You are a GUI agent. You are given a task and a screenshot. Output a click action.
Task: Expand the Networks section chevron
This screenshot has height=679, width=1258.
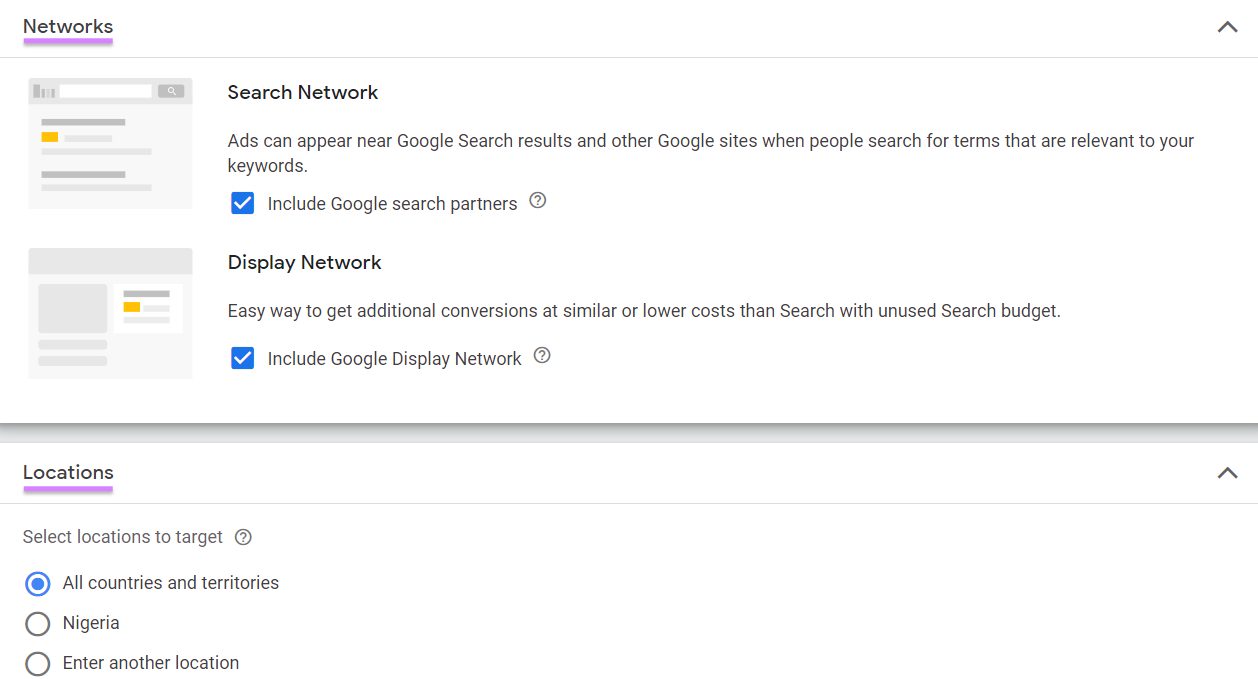1227,27
